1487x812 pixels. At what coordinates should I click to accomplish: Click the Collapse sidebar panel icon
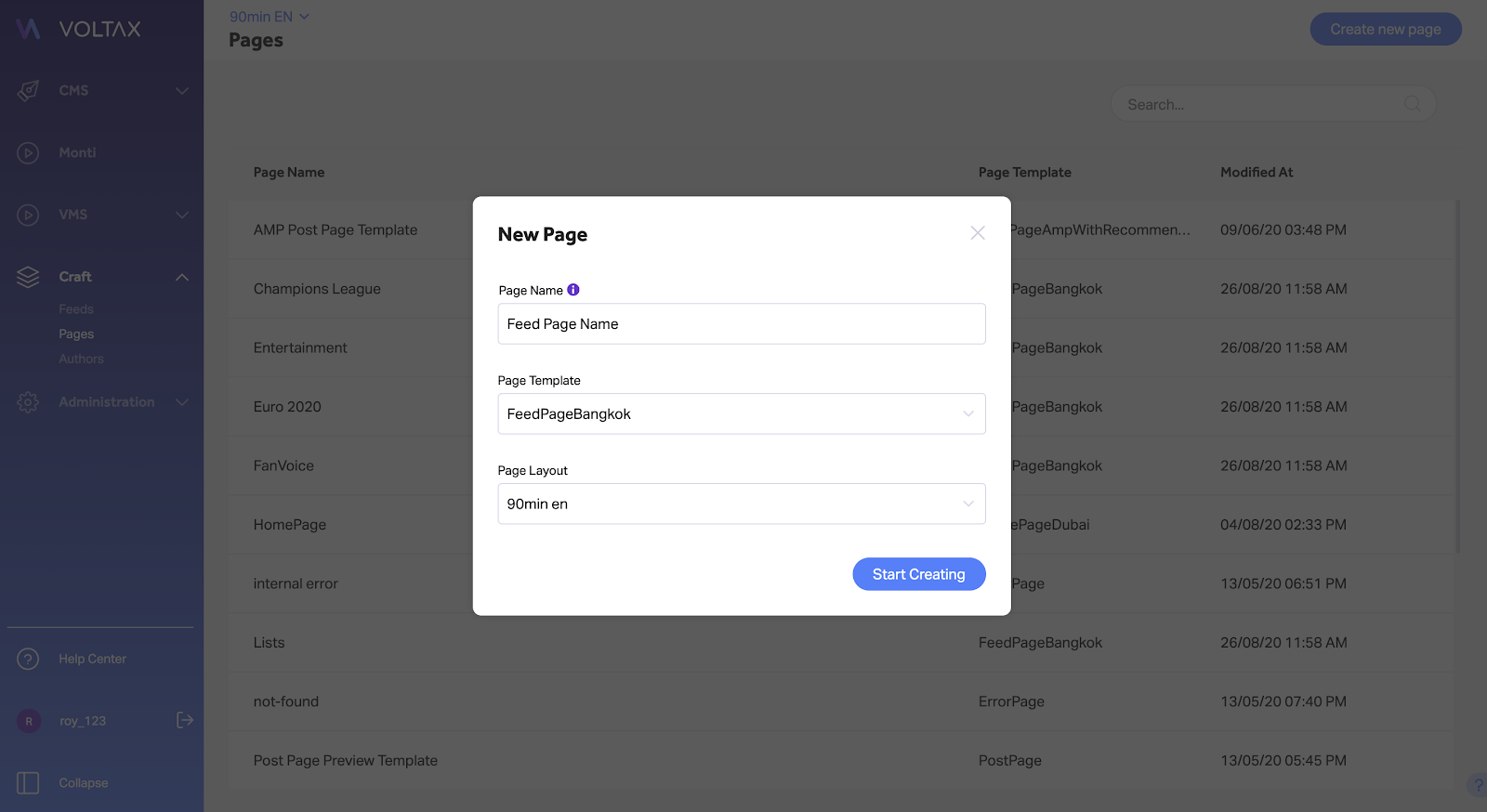point(28,783)
